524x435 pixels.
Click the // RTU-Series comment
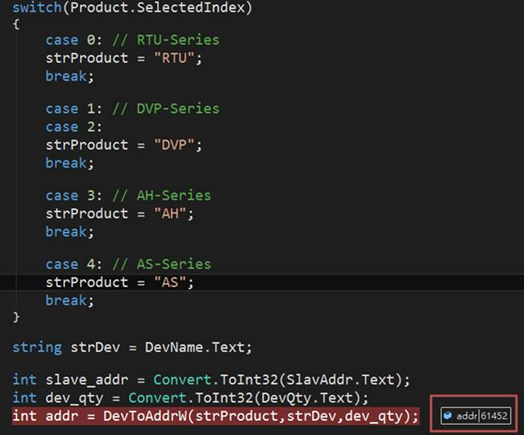166,40
